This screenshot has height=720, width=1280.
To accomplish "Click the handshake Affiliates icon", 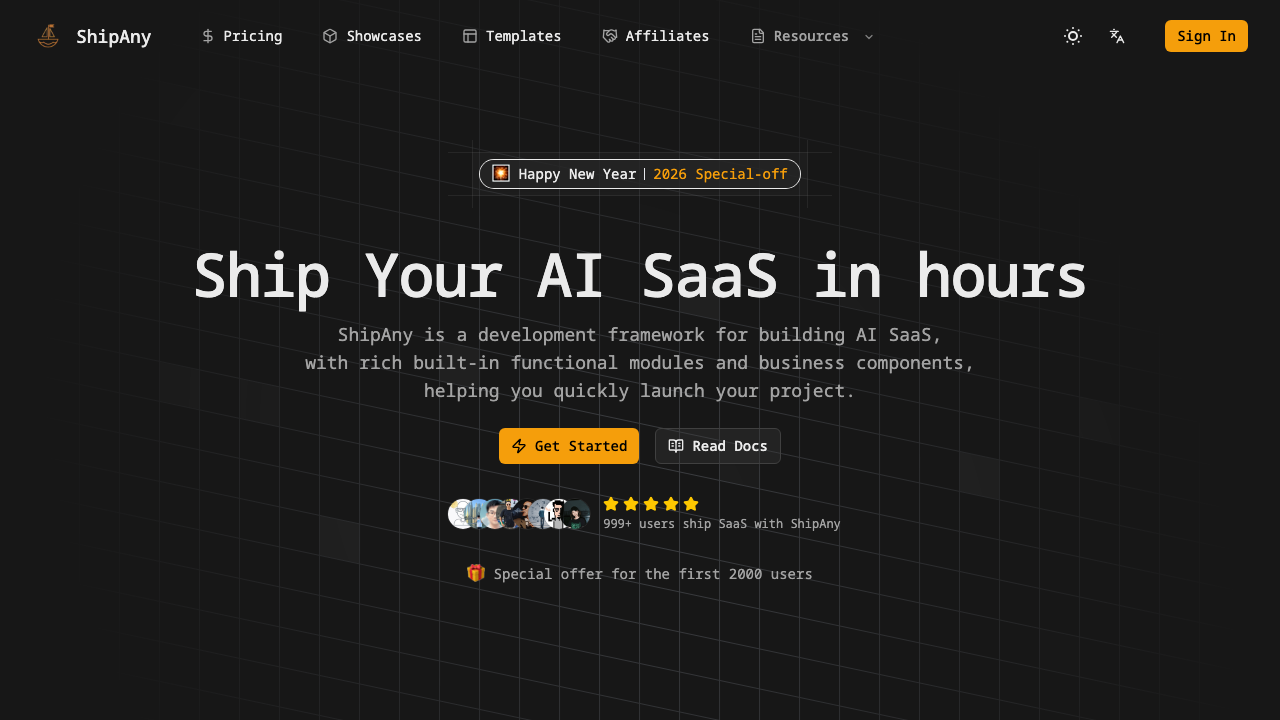I will coord(610,36).
